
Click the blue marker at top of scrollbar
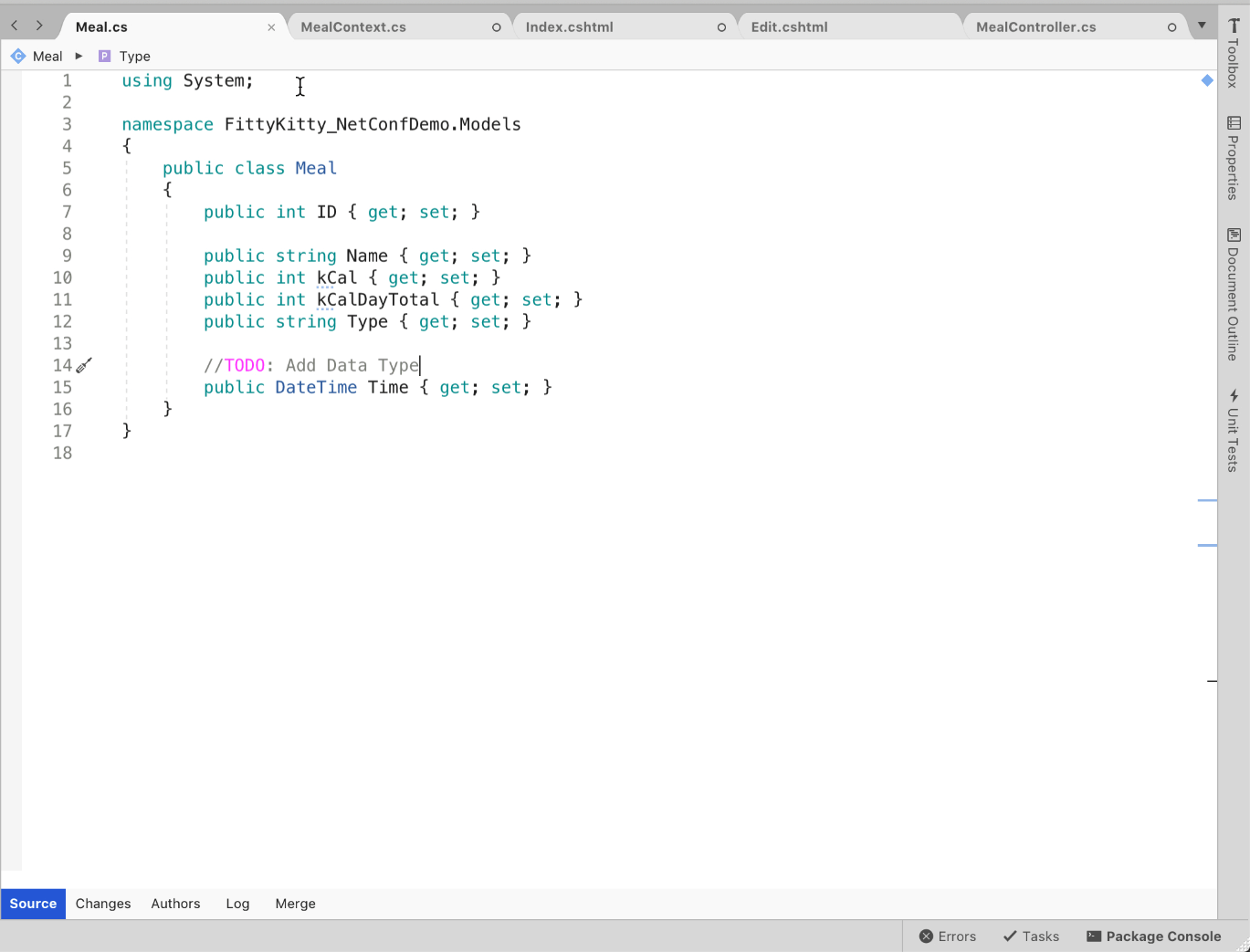tap(1207, 81)
